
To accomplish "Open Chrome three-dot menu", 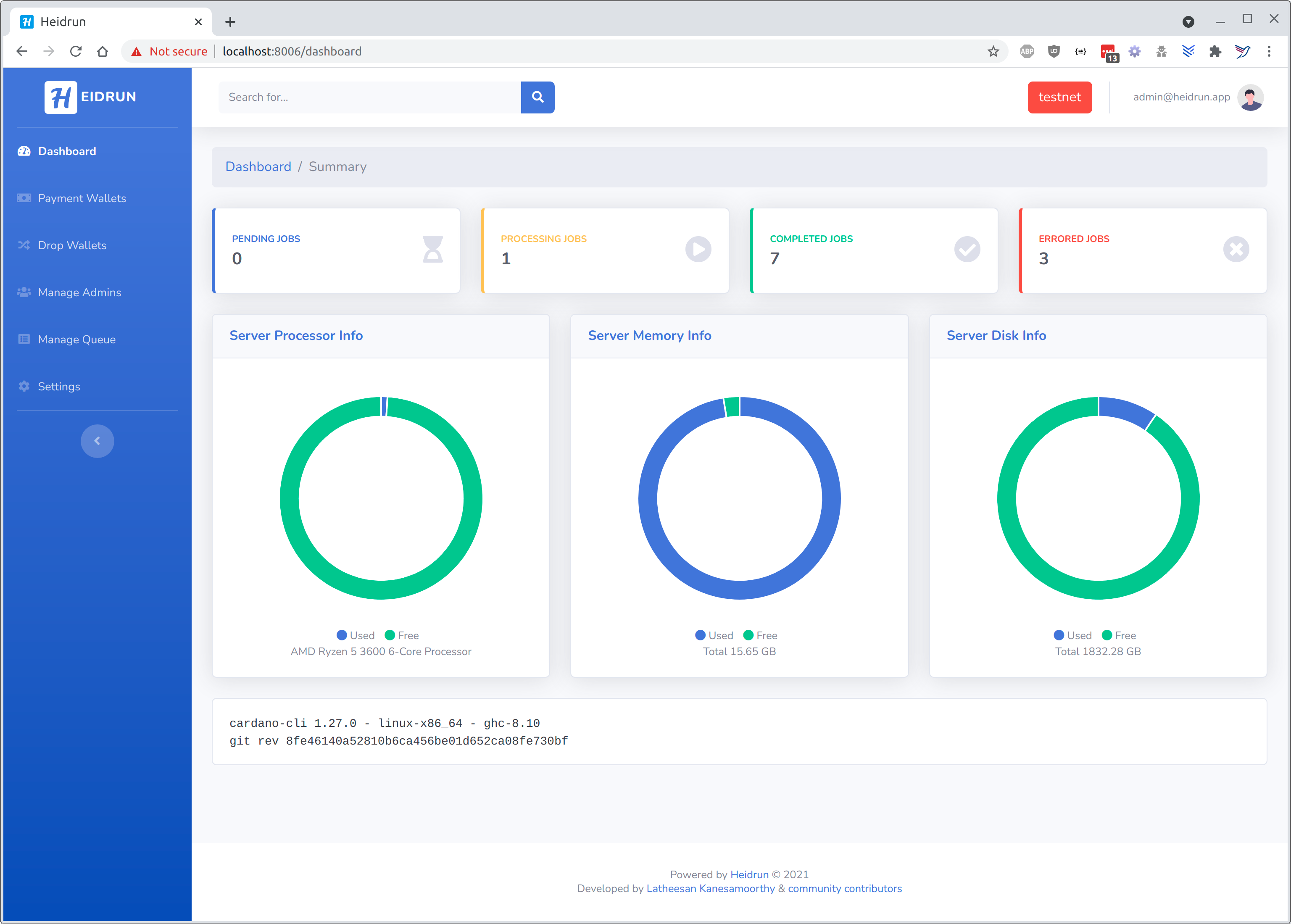I will point(1269,51).
